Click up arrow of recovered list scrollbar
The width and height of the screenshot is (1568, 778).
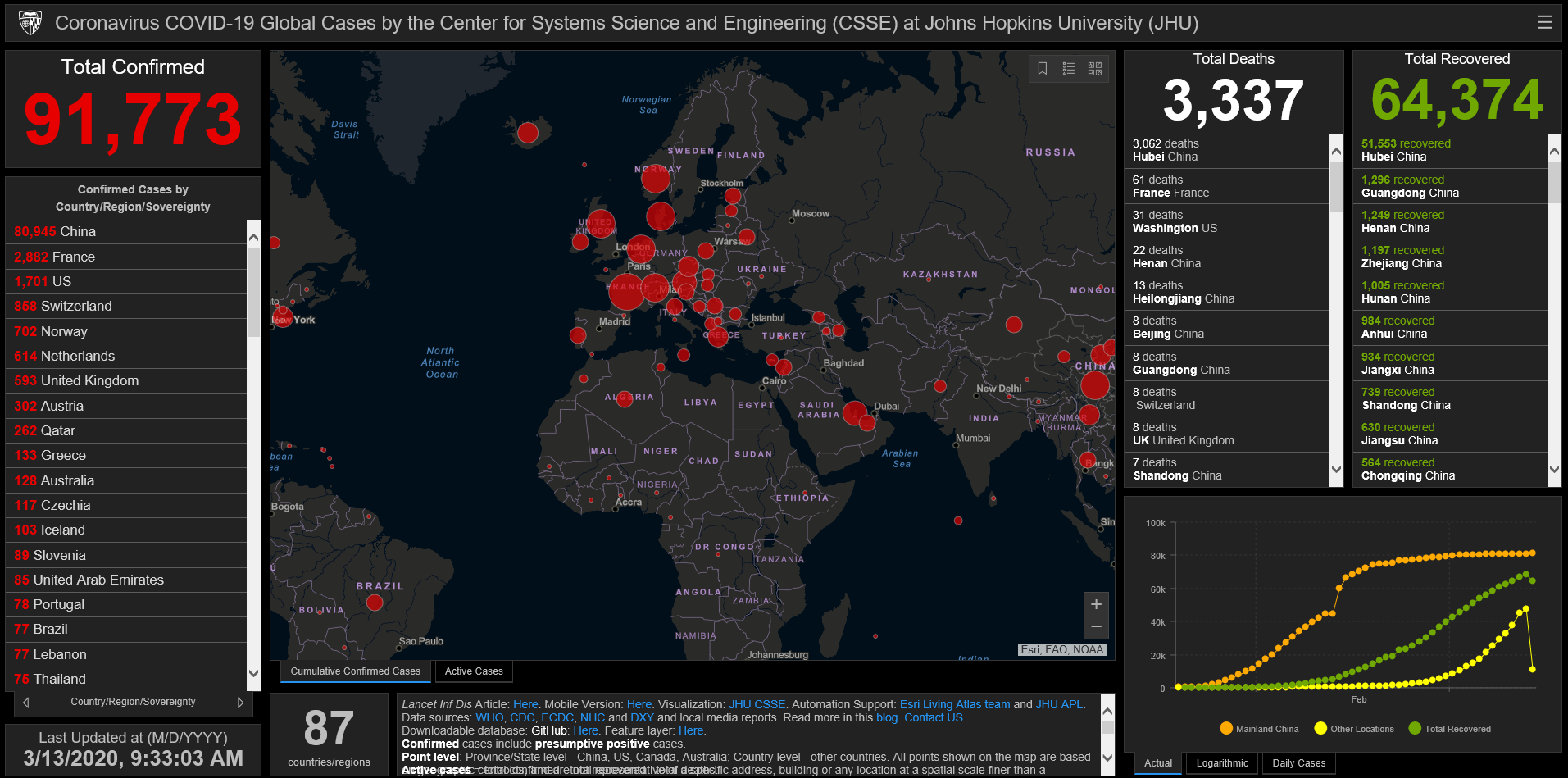(1554, 151)
